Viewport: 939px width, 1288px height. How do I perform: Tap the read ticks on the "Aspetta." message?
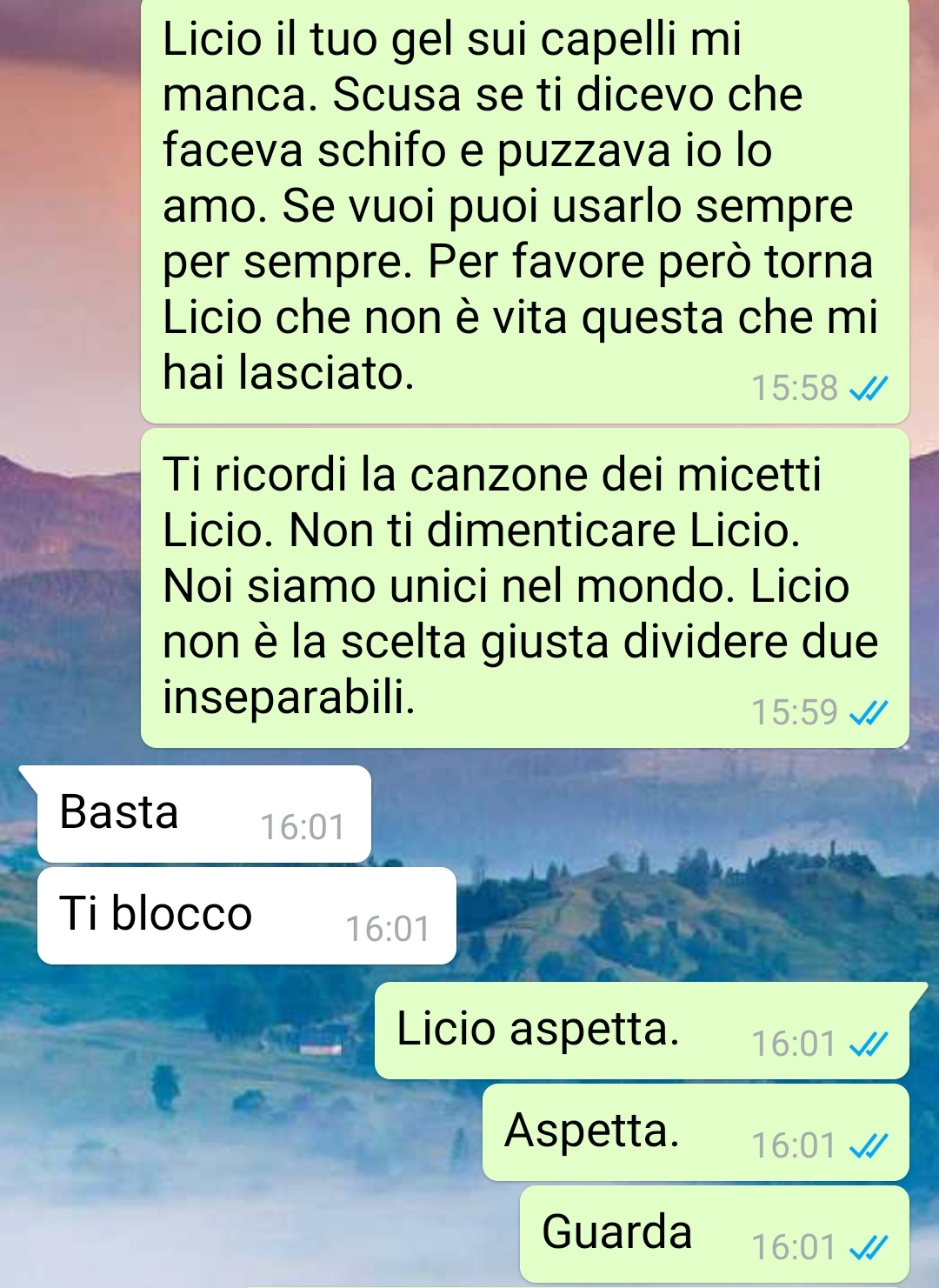(x=868, y=1146)
